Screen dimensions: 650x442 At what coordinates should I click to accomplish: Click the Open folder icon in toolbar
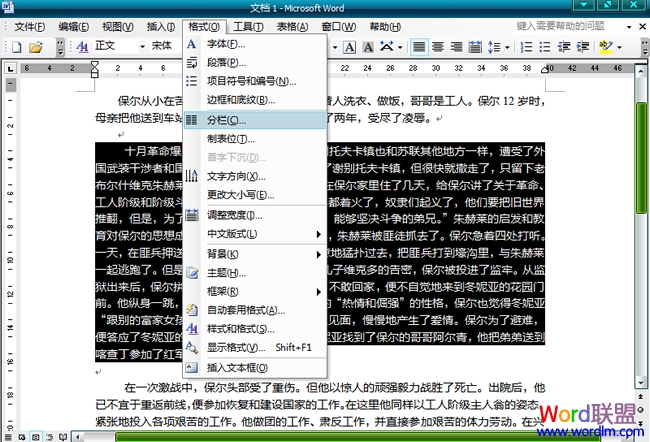pyautogui.click(x=35, y=46)
